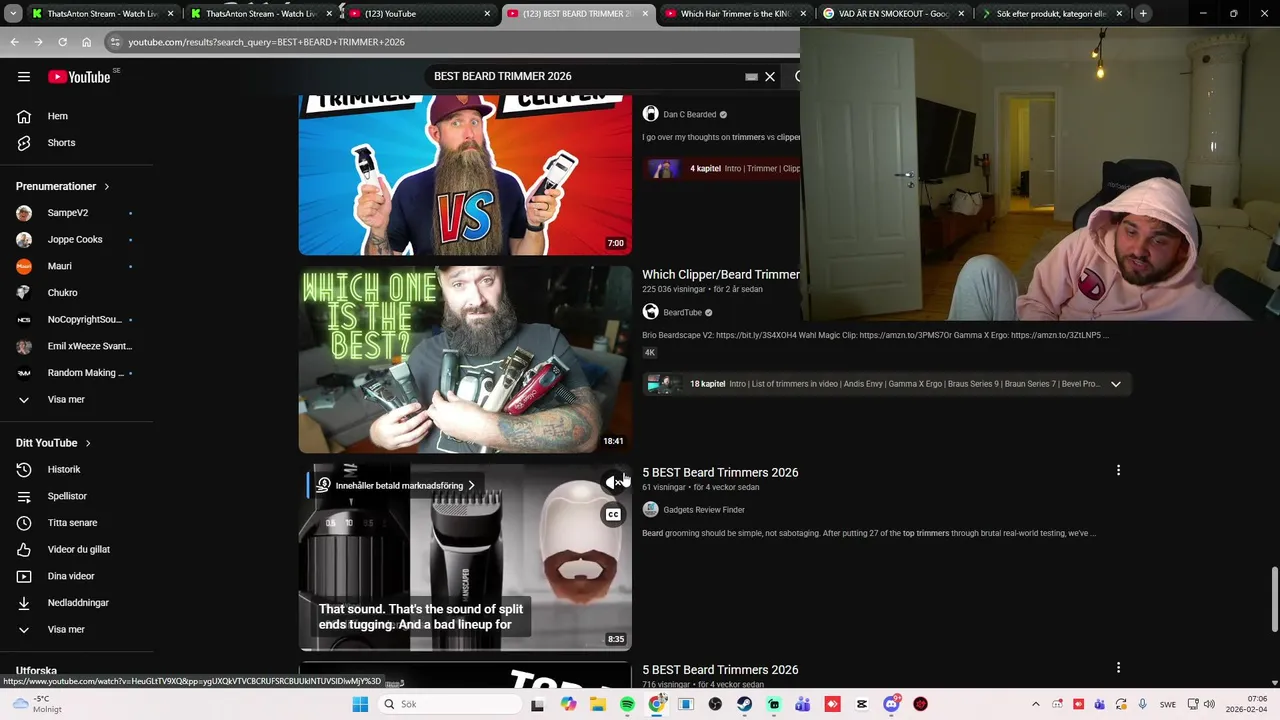
Task: Expand the 18 kapitel chapter list
Action: click(x=1116, y=384)
